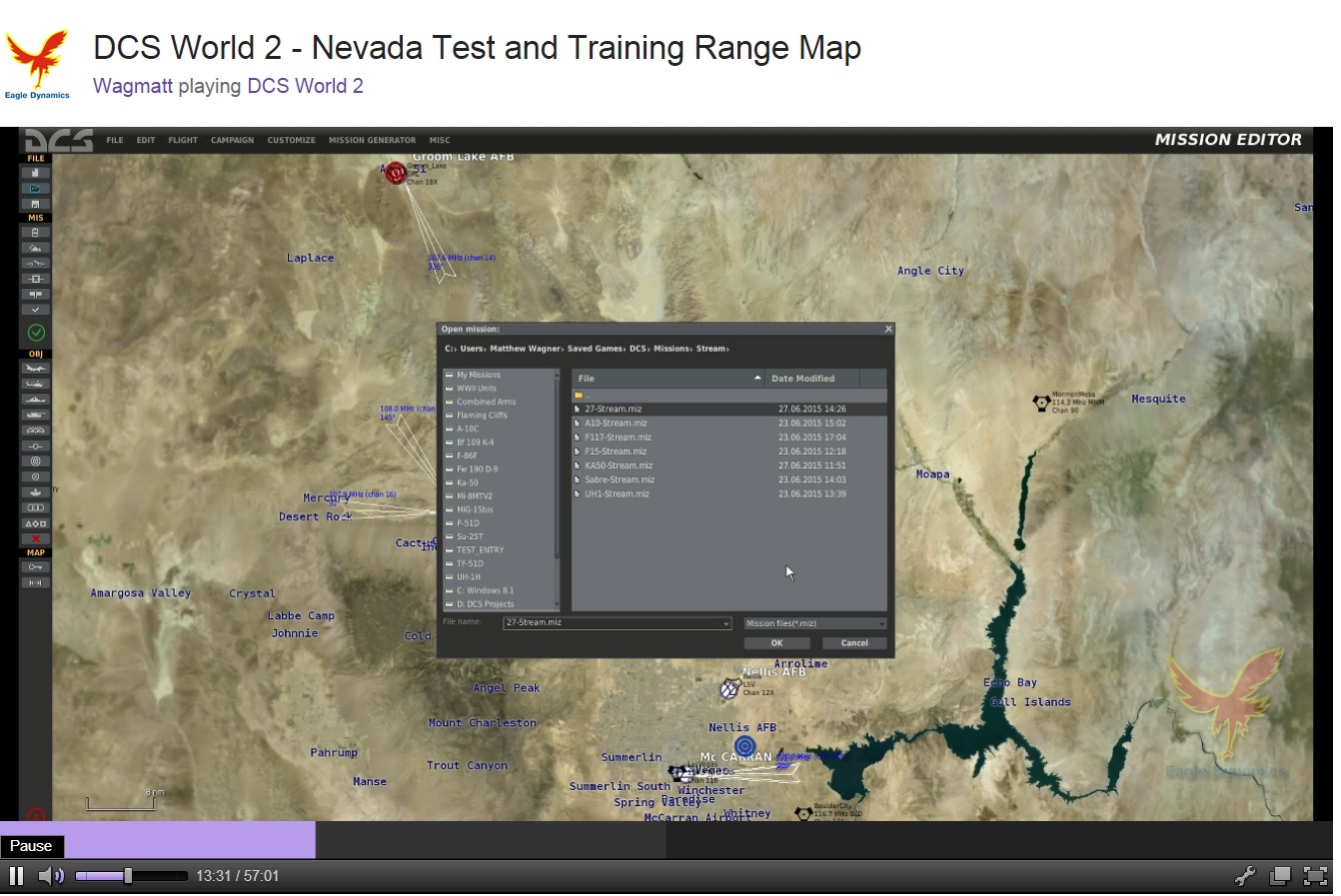Click Matthew Wagner in the path breadcrumb
The height and width of the screenshot is (896, 1341).
[x=525, y=349]
